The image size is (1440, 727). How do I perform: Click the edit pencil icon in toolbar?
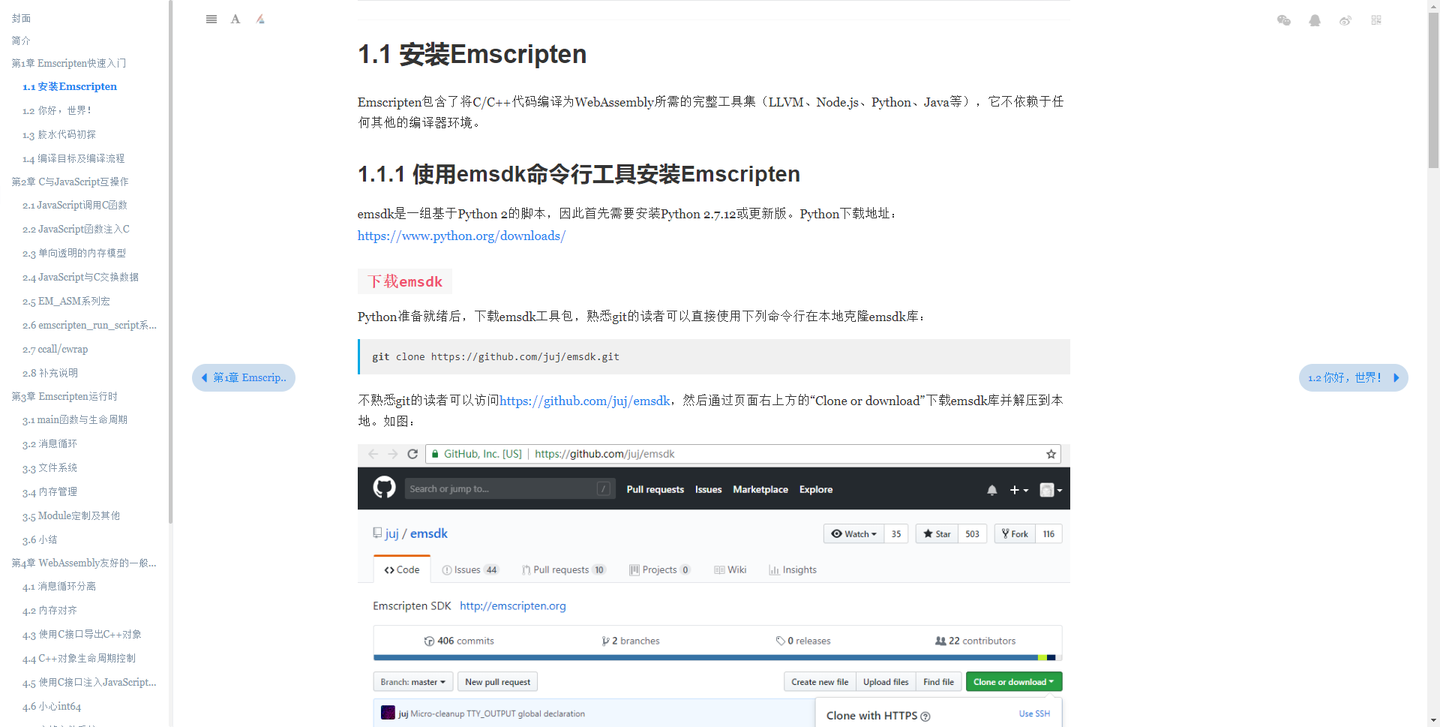click(259, 18)
